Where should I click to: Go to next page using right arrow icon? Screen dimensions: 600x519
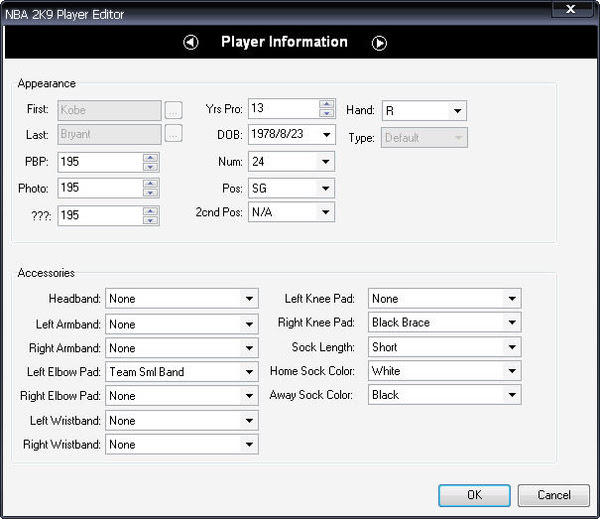[x=379, y=43]
